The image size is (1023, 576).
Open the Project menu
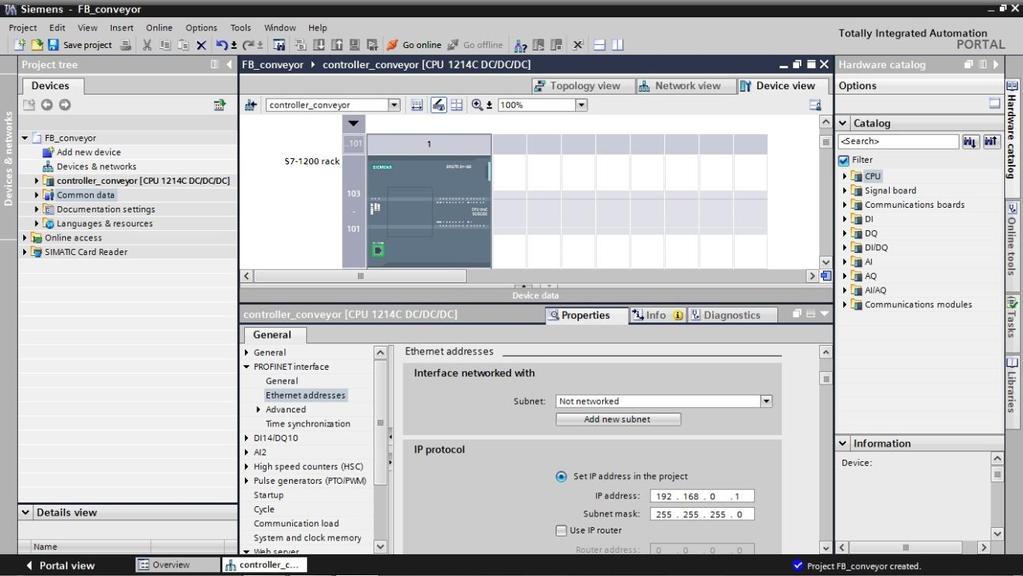coord(22,27)
